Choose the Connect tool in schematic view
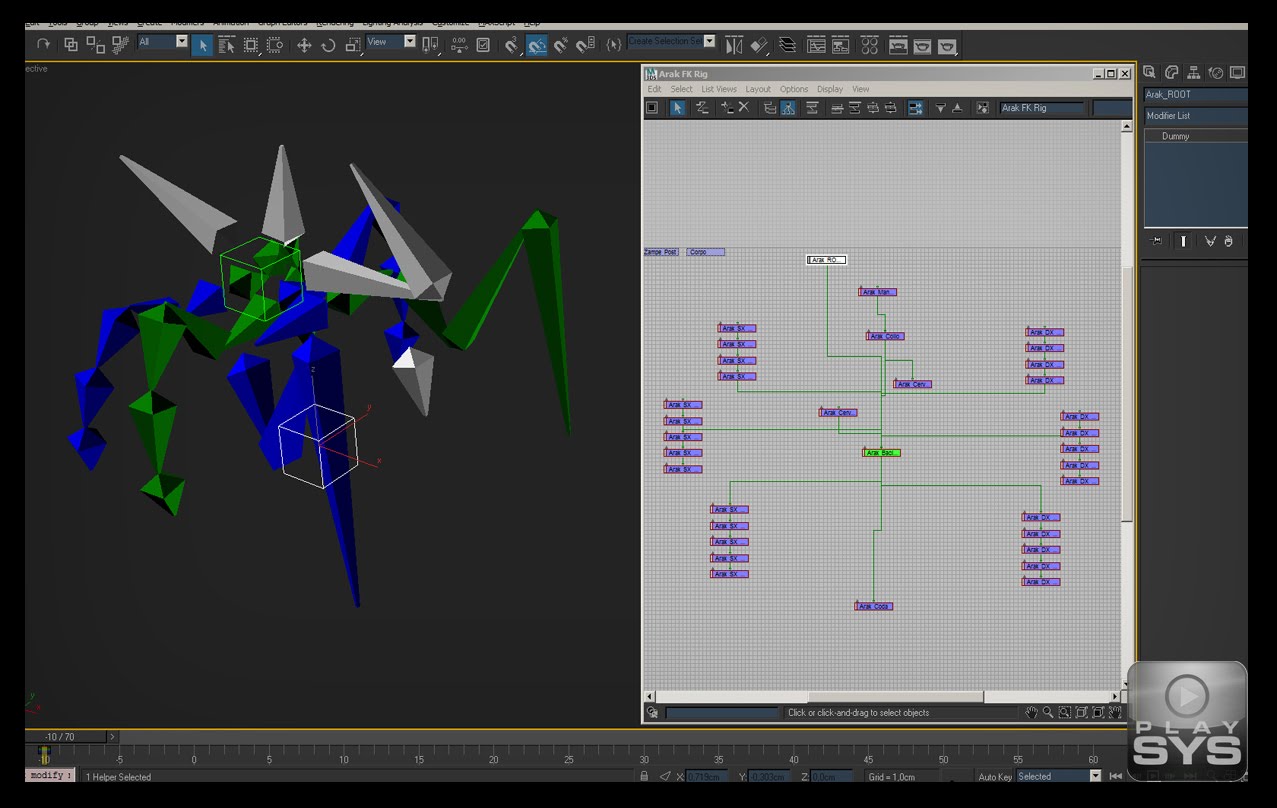 [x=702, y=108]
